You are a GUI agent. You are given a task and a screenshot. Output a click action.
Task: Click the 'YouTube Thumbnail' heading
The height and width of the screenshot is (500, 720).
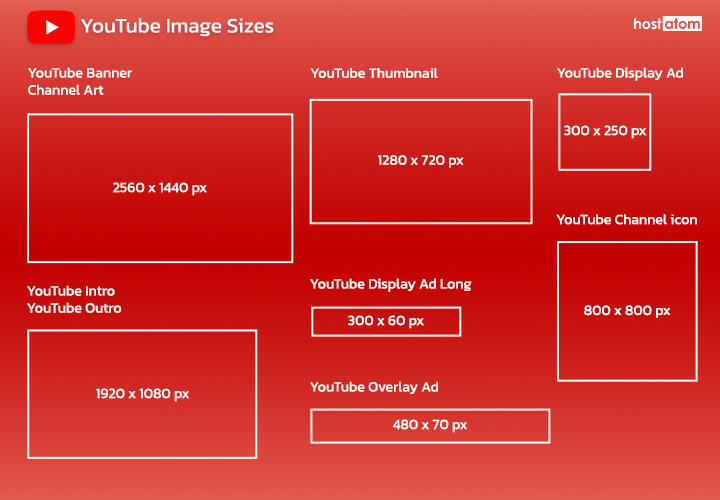pyautogui.click(x=374, y=73)
